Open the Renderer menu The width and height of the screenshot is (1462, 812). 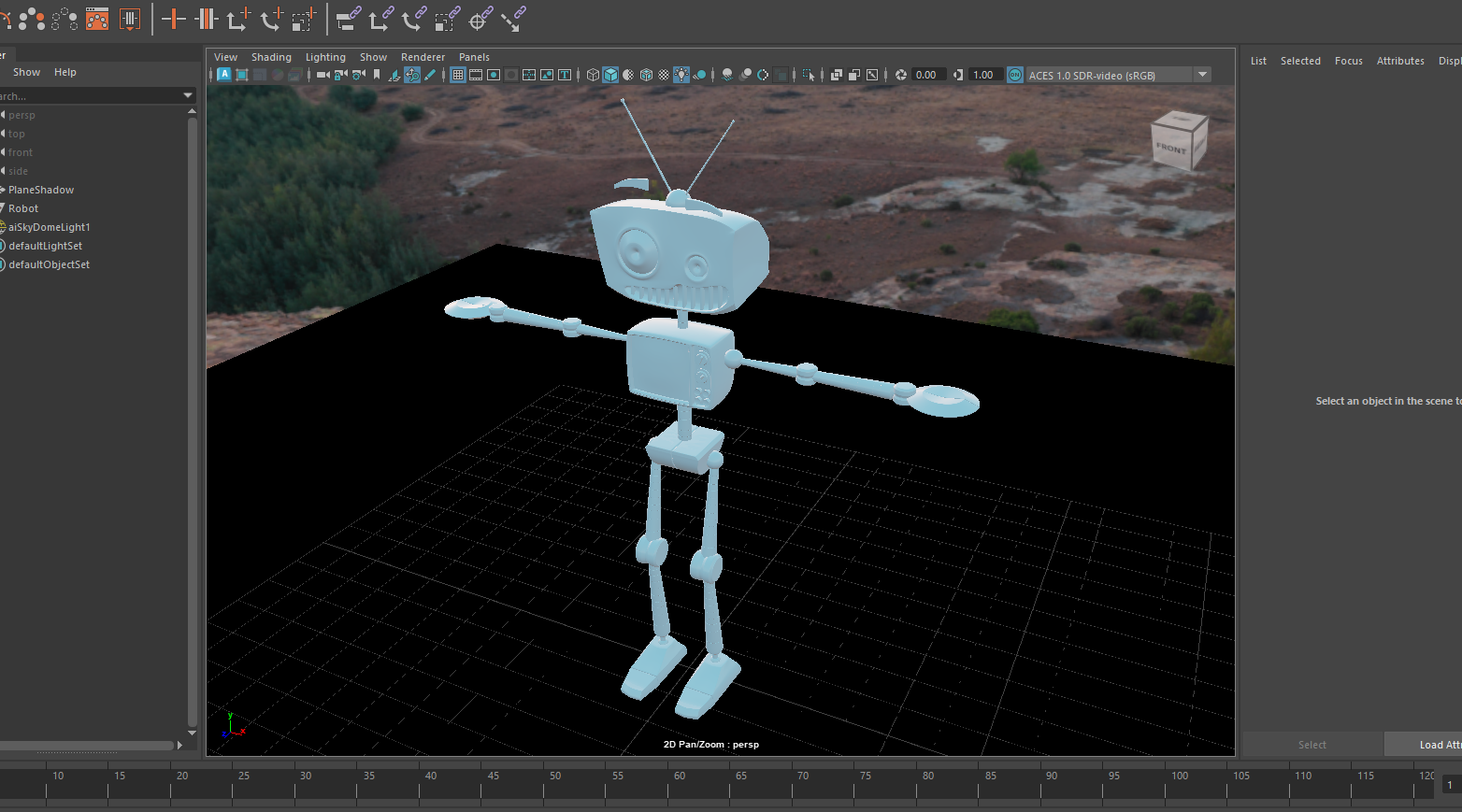pos(423,57)
